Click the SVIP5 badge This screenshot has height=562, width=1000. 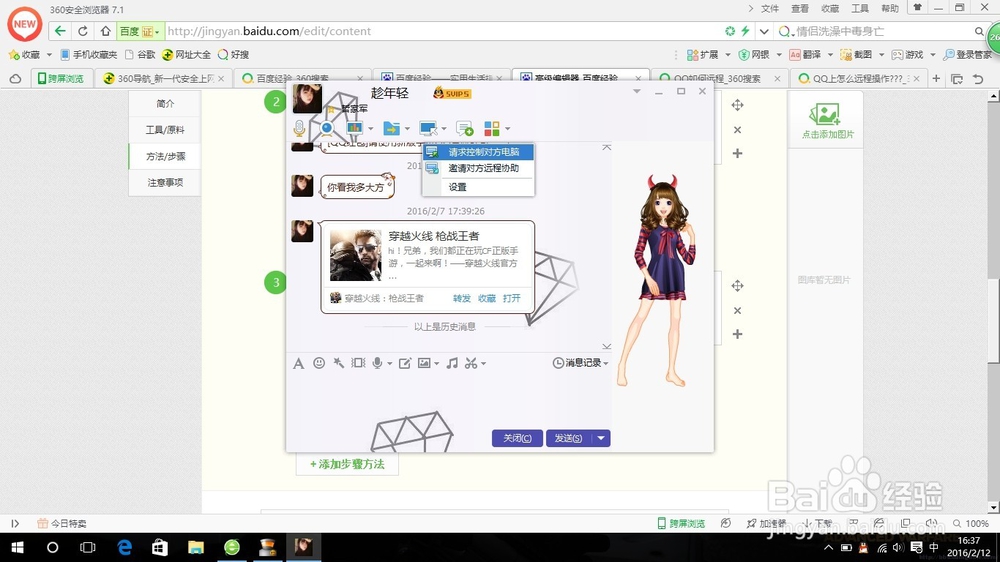[x=452, y=94]
